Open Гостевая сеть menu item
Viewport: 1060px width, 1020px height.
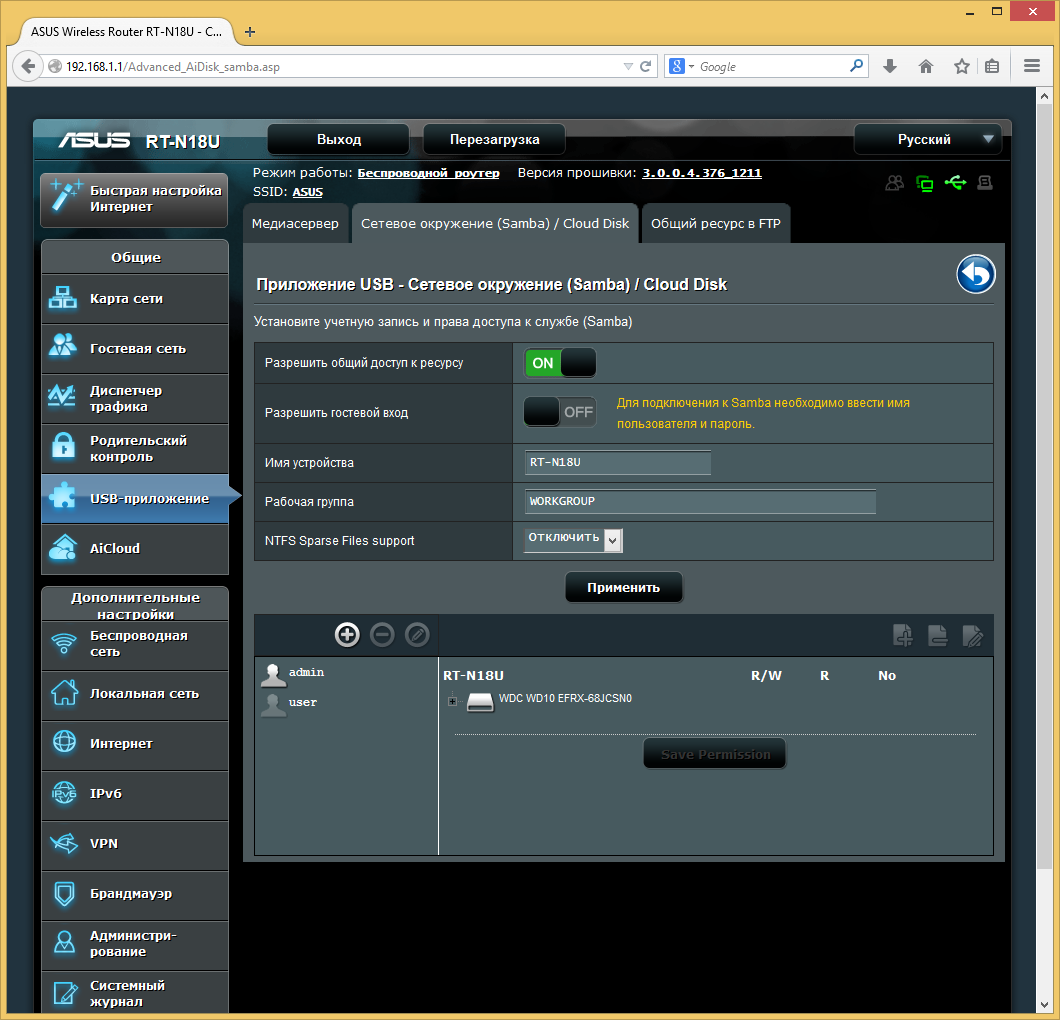point(135,349)
